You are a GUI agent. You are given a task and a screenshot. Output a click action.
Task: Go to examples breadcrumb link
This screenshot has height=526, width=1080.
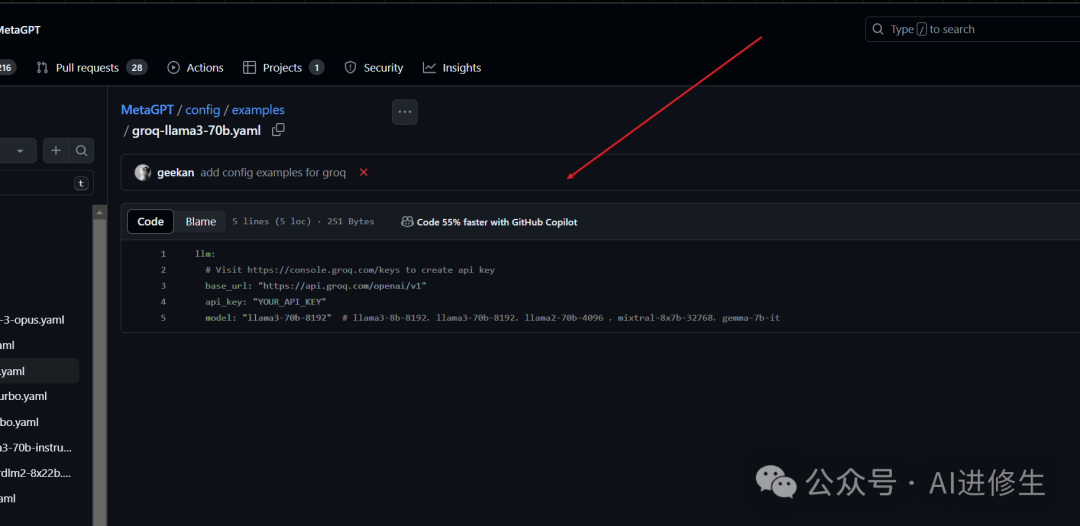click(x=258, y=109)
